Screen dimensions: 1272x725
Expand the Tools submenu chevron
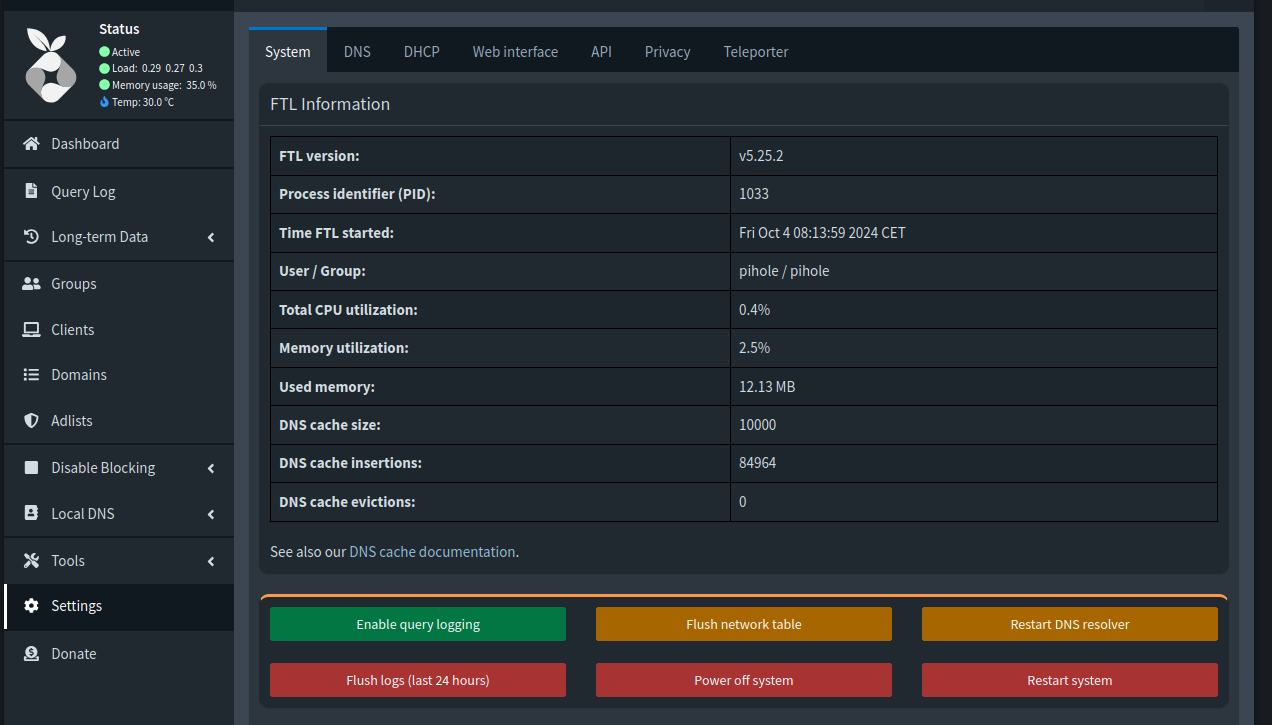(x=211, y=561)
